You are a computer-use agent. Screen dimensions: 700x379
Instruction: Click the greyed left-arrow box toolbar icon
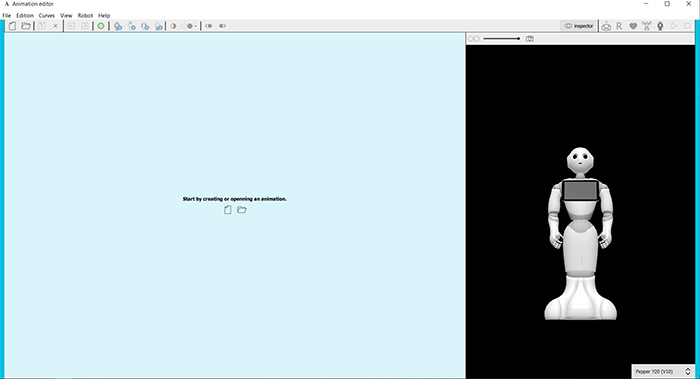tap(71, 26)
